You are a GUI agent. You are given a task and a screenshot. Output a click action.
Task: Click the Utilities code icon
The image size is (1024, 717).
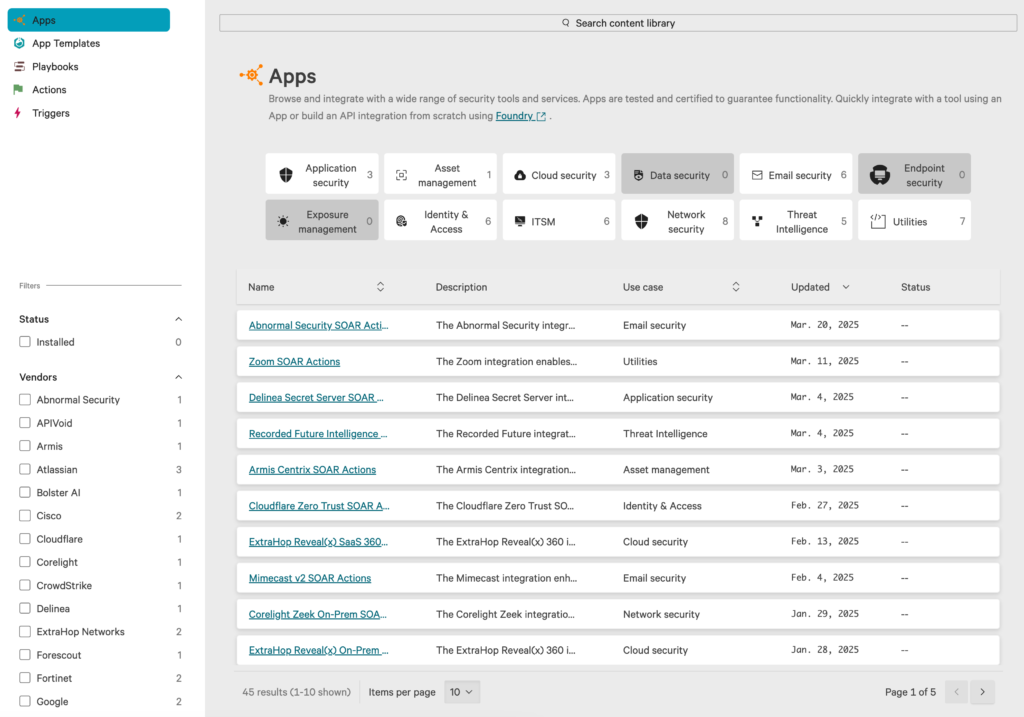(x=878, y=221)
